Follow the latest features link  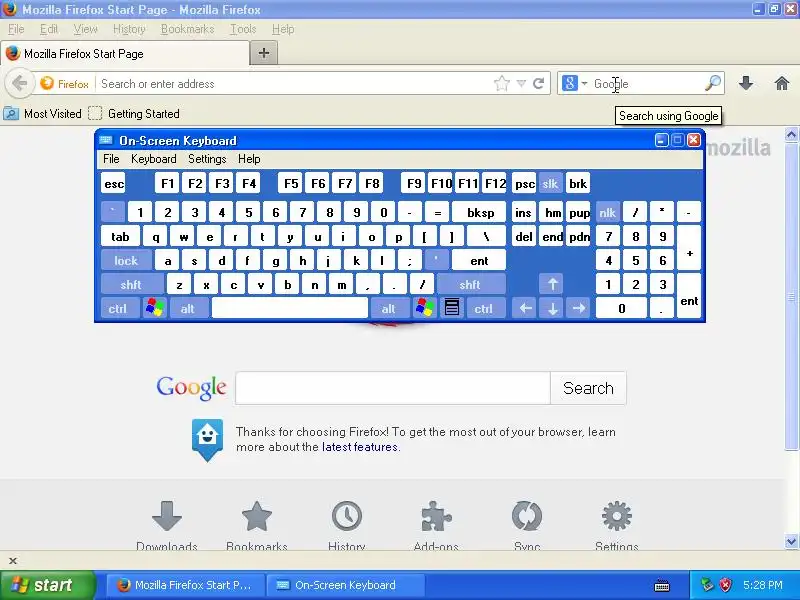coord(360,447)
